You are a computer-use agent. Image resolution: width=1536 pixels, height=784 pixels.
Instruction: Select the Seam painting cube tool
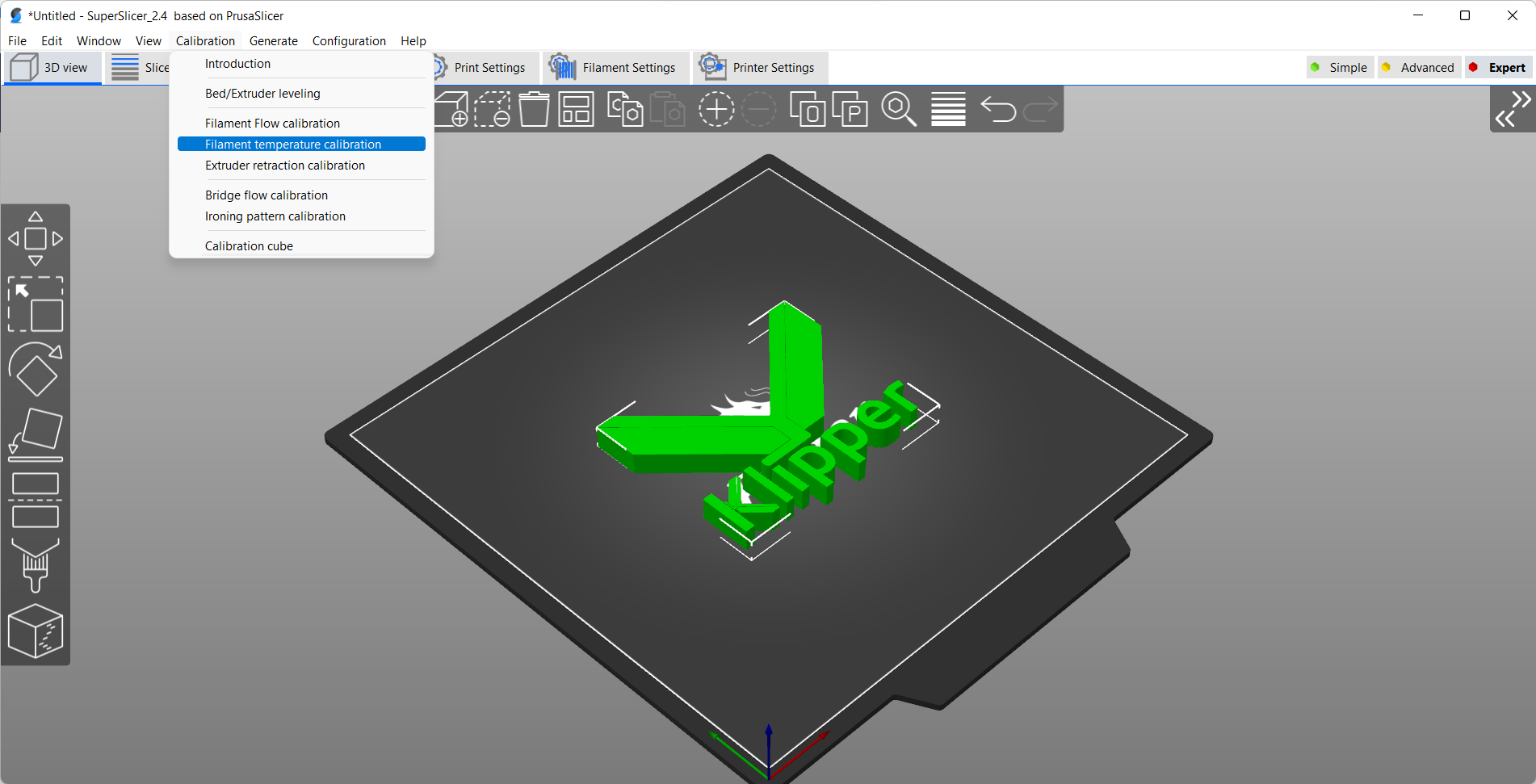(x=36, y=631)
